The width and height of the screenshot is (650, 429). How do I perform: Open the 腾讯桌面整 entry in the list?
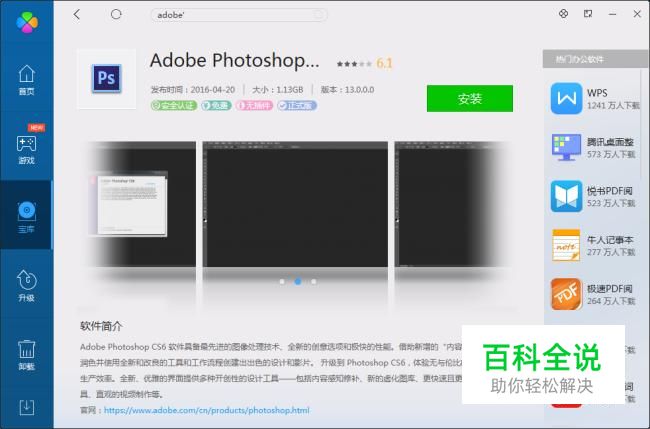(595, 148)
